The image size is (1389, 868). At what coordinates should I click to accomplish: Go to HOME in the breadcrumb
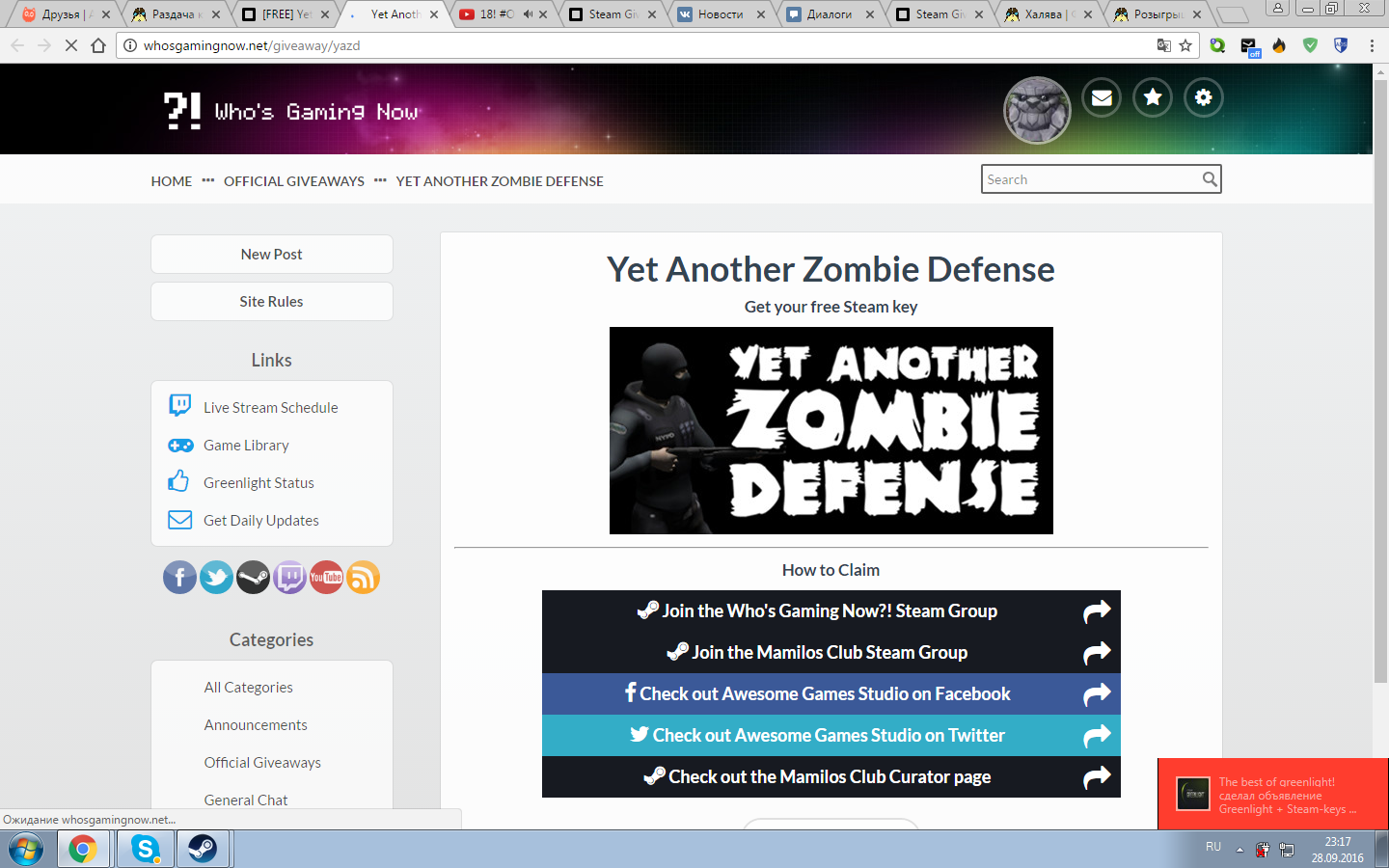click(172, 181)
